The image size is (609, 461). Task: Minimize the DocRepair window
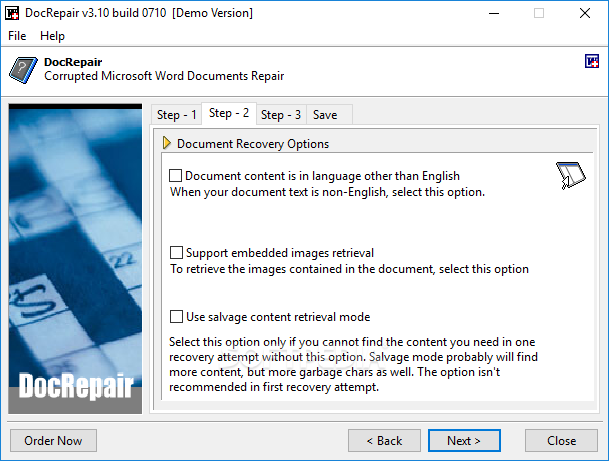pos(494,13)
